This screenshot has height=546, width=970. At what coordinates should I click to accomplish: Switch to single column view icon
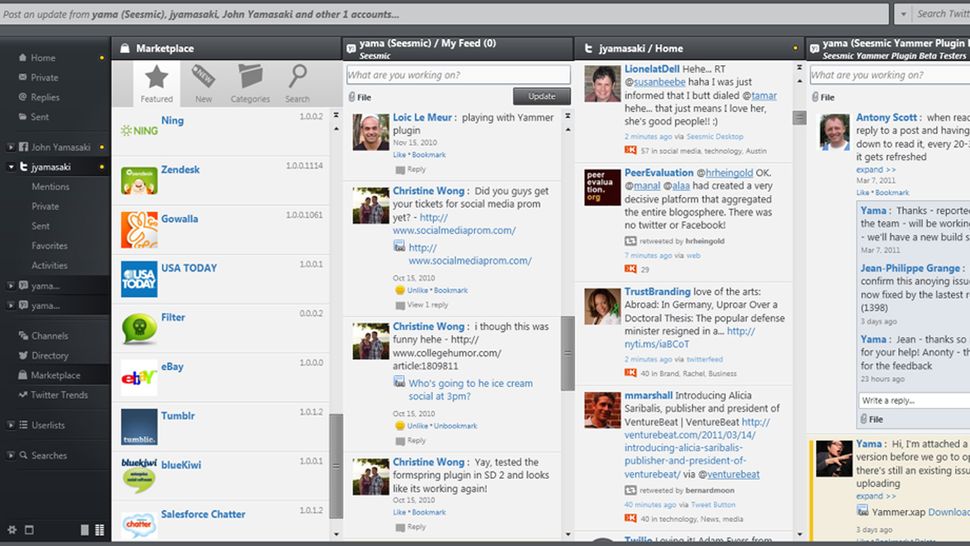coord(85,530)
